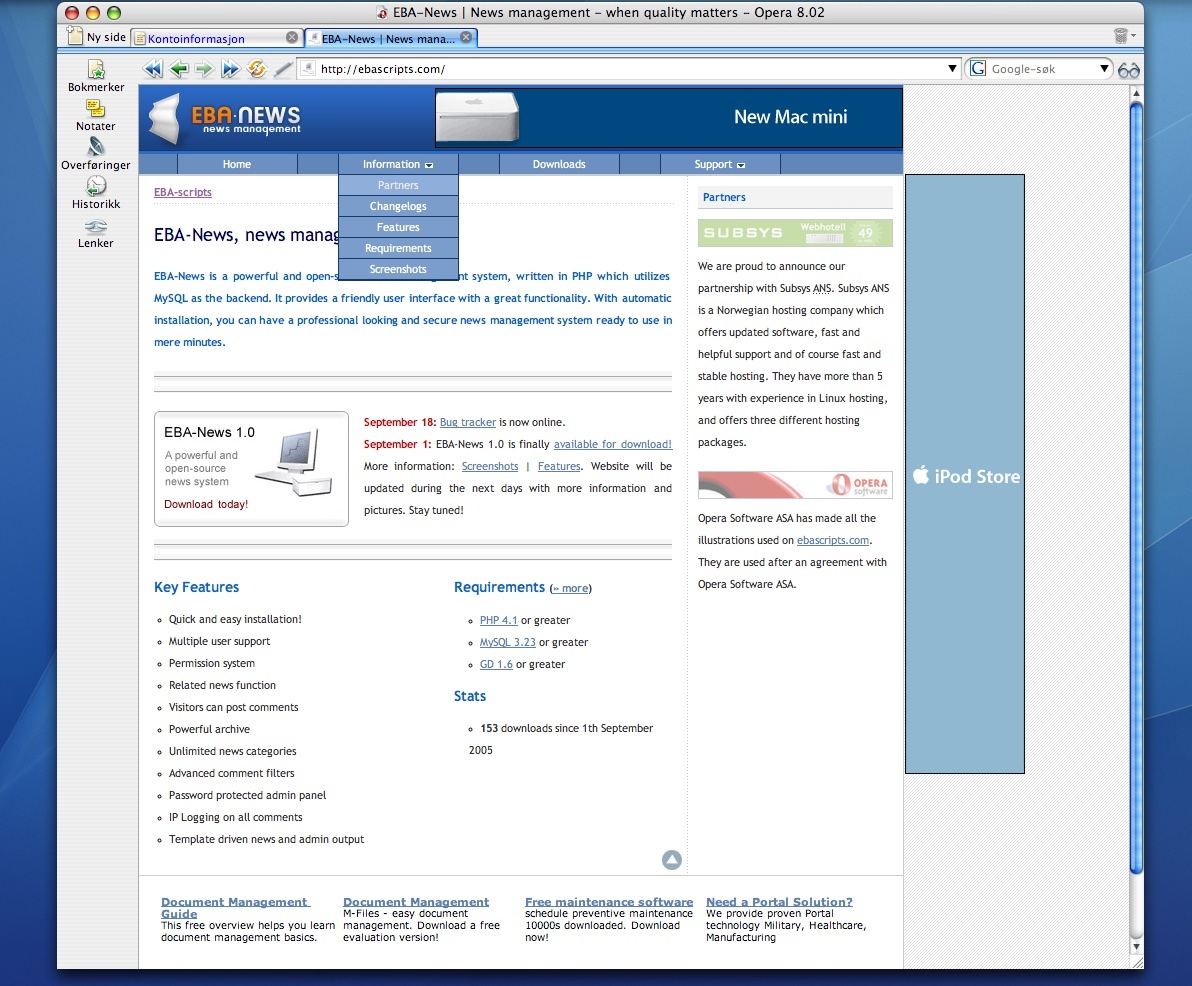1192x986 pixels.
Task: Click the 'Key Features' heading
Action: click(196, 587)
